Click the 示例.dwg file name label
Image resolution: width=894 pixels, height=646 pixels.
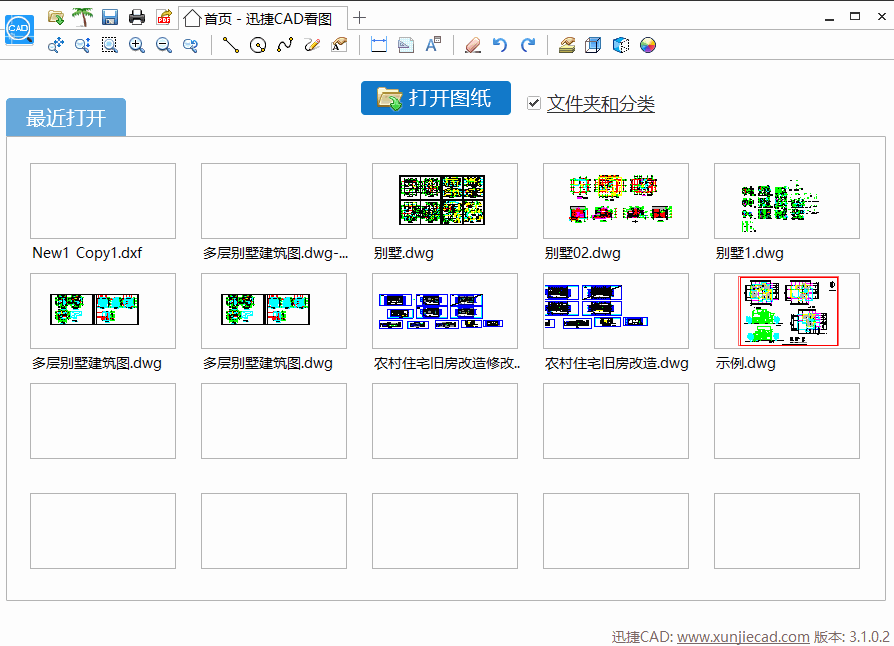pyautogui.click(x=745, y=363)
